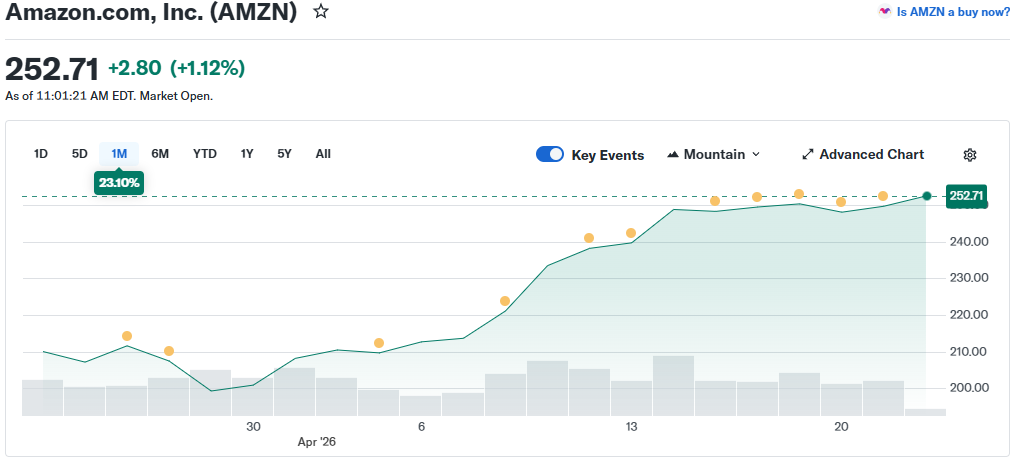Open the Advanced Chart view

pyautogui.click(x=871, y=155)
